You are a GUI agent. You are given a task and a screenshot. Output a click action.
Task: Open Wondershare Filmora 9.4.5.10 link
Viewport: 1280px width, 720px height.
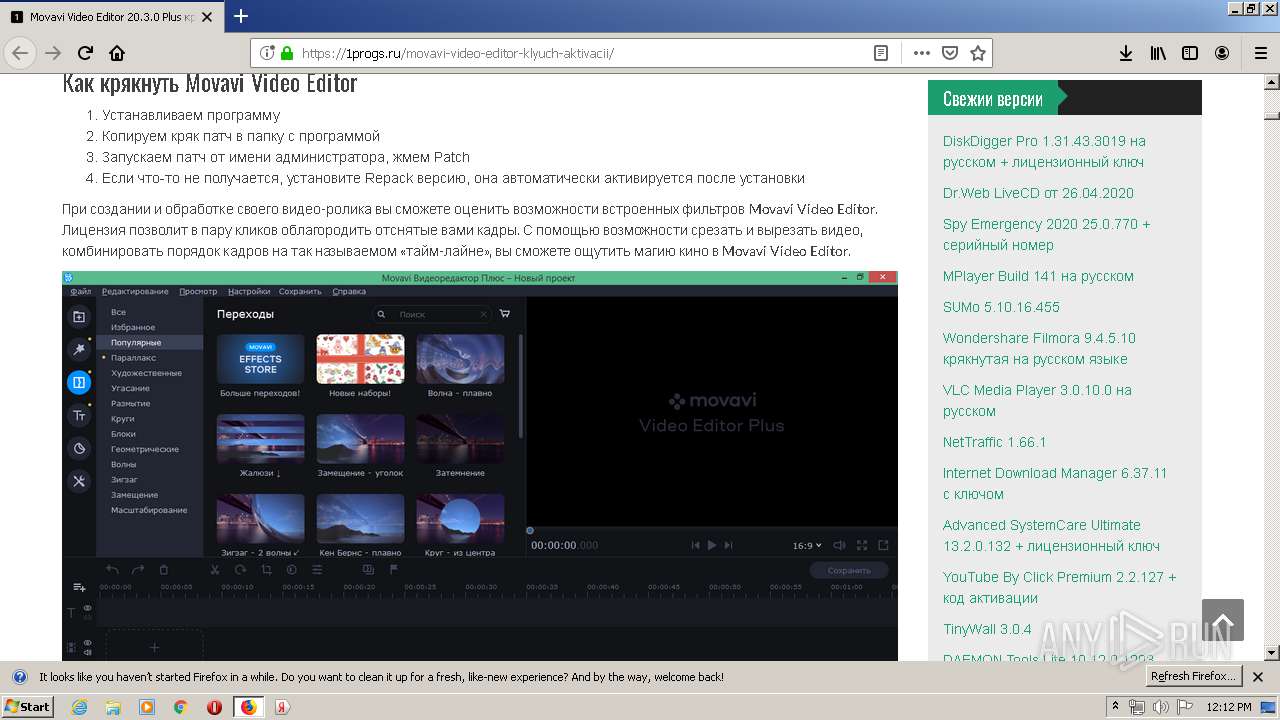click(x=1039, y=348)
